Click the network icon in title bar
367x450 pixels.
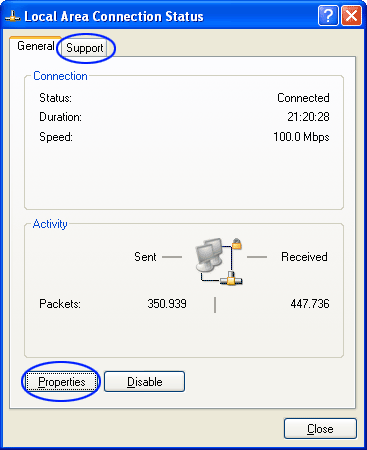click(x=13, y=16)
